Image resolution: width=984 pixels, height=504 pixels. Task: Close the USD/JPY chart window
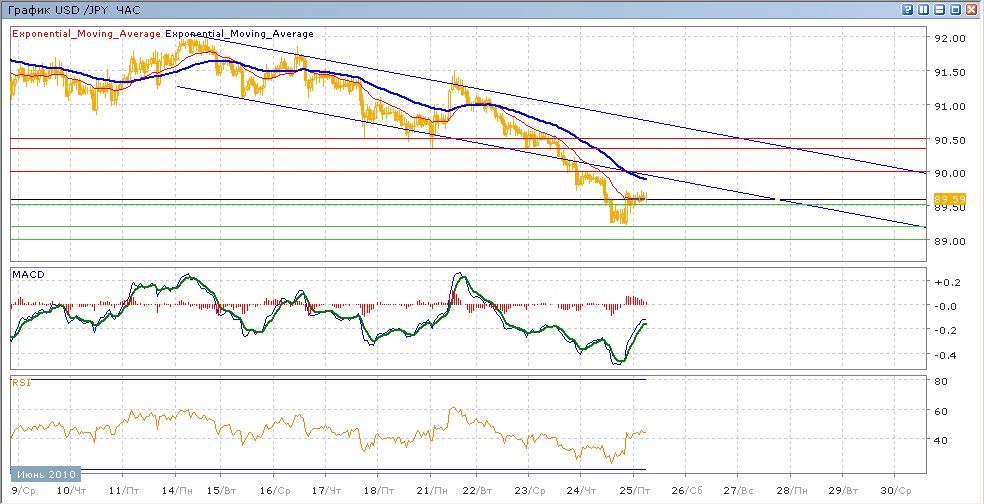click(x=971, y=9)
